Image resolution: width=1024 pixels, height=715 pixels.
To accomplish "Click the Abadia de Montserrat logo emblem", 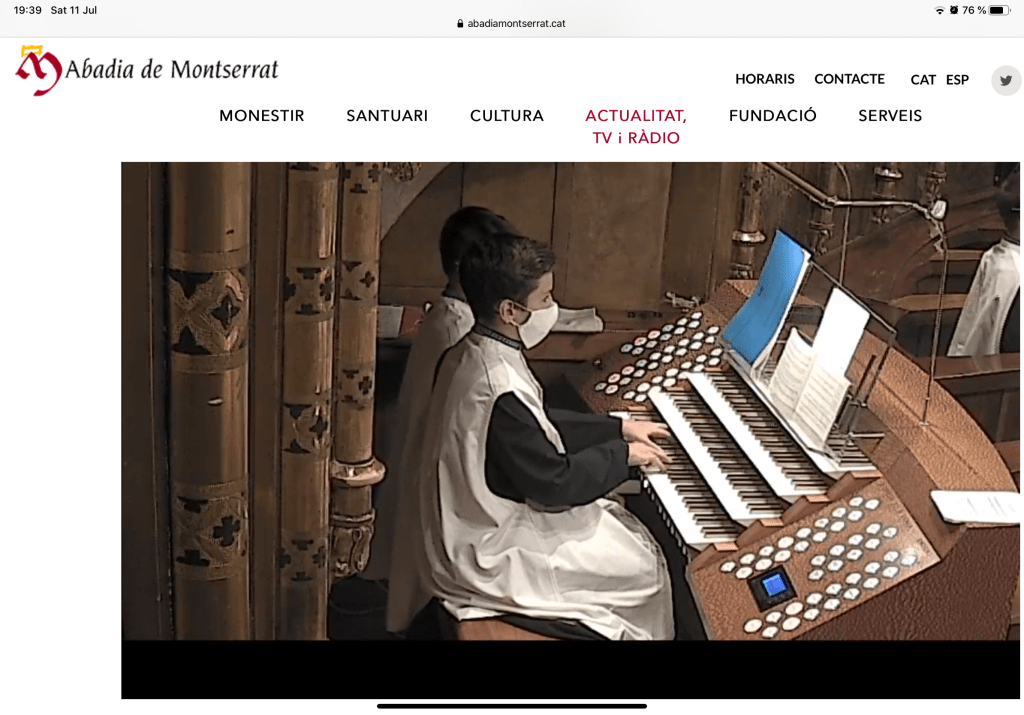I will [x=39, y=71].
